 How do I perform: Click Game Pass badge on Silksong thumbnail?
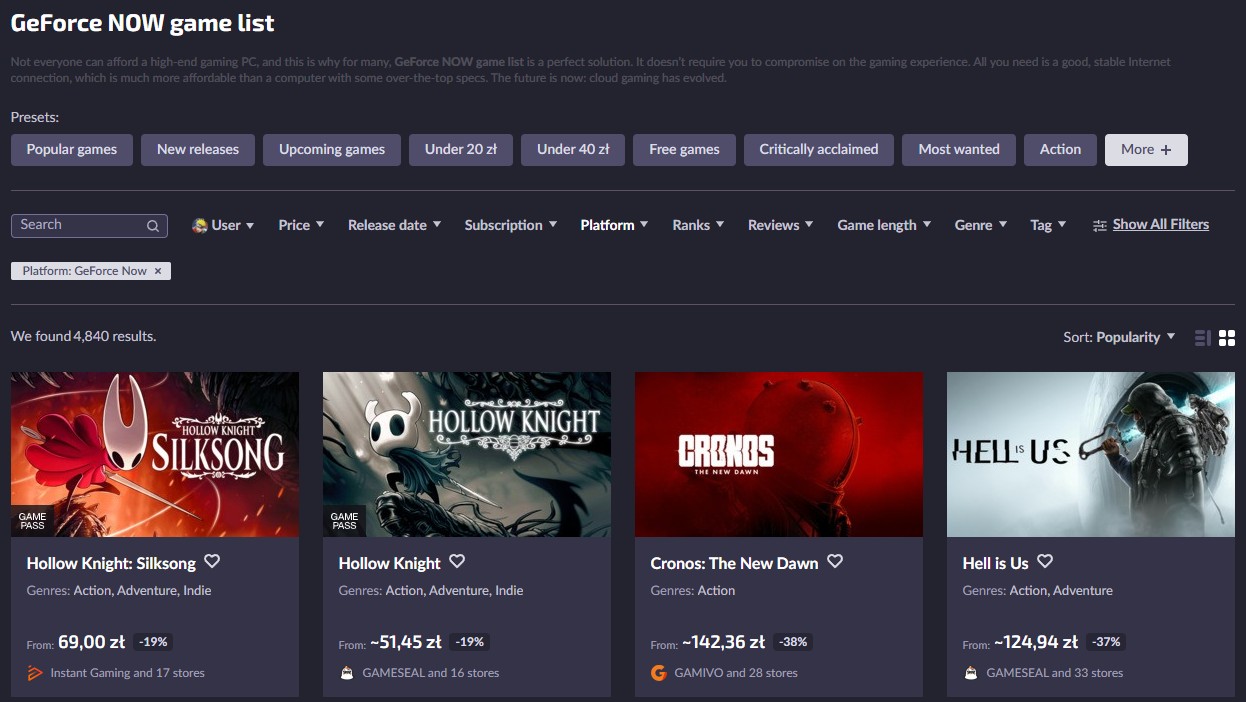click(33, 521)
